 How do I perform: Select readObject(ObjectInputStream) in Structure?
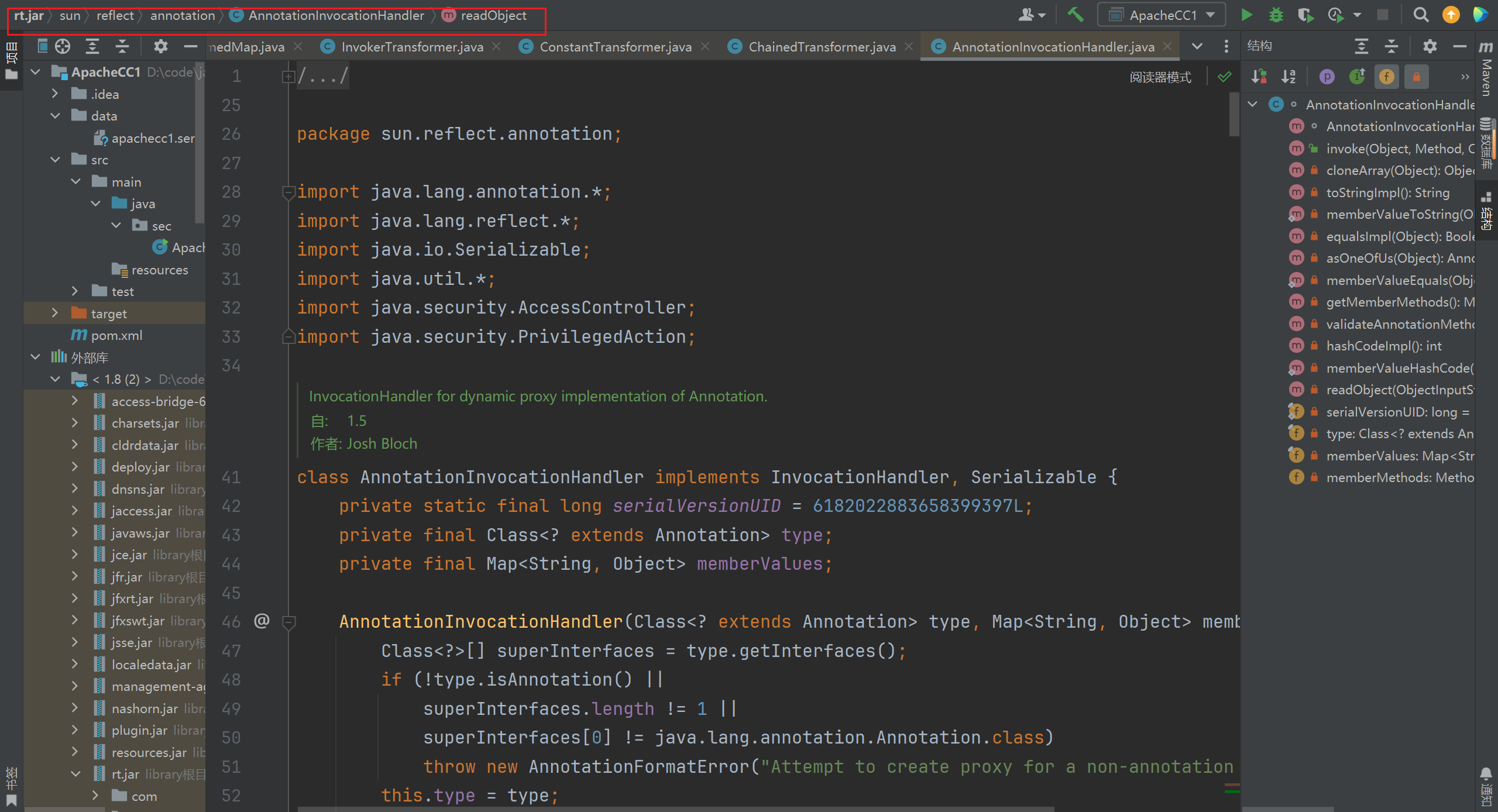1399,390
